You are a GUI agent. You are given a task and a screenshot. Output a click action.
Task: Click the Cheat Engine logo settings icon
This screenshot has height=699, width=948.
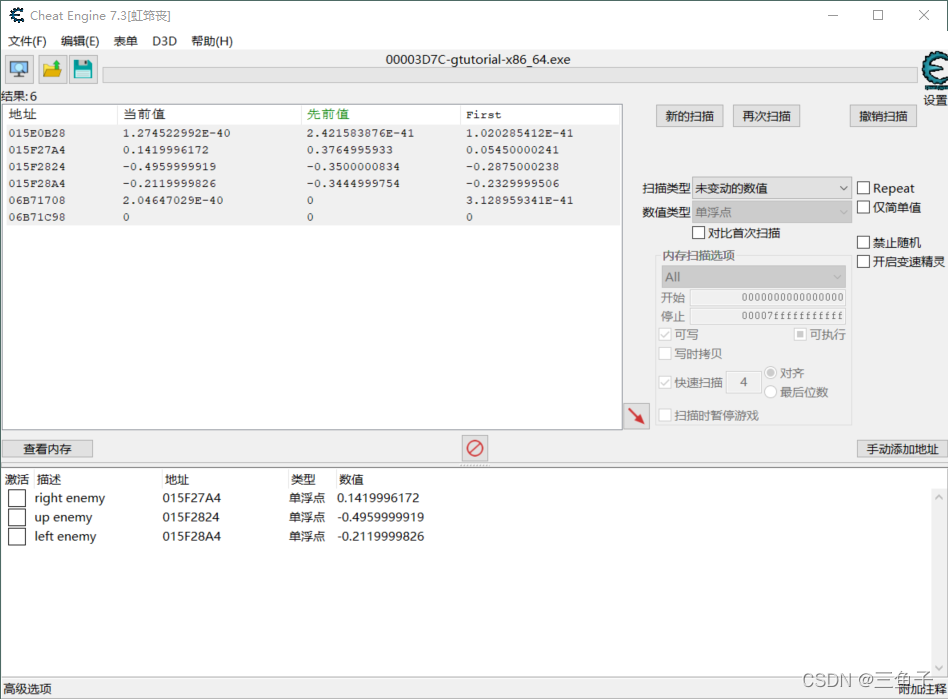(935, 69)
